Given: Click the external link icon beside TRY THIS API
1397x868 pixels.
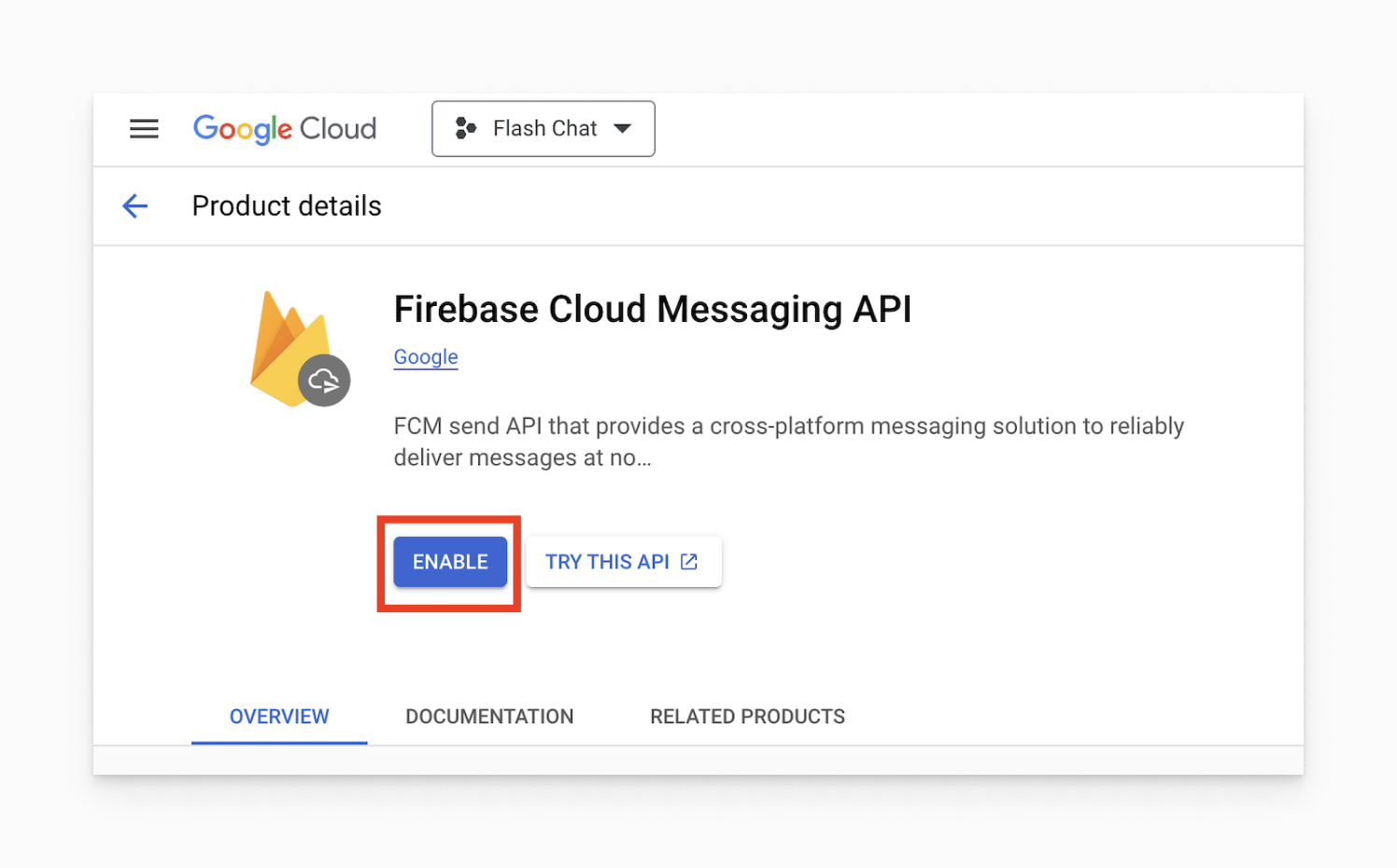Looking at the screenshot, I should [688, 561].
